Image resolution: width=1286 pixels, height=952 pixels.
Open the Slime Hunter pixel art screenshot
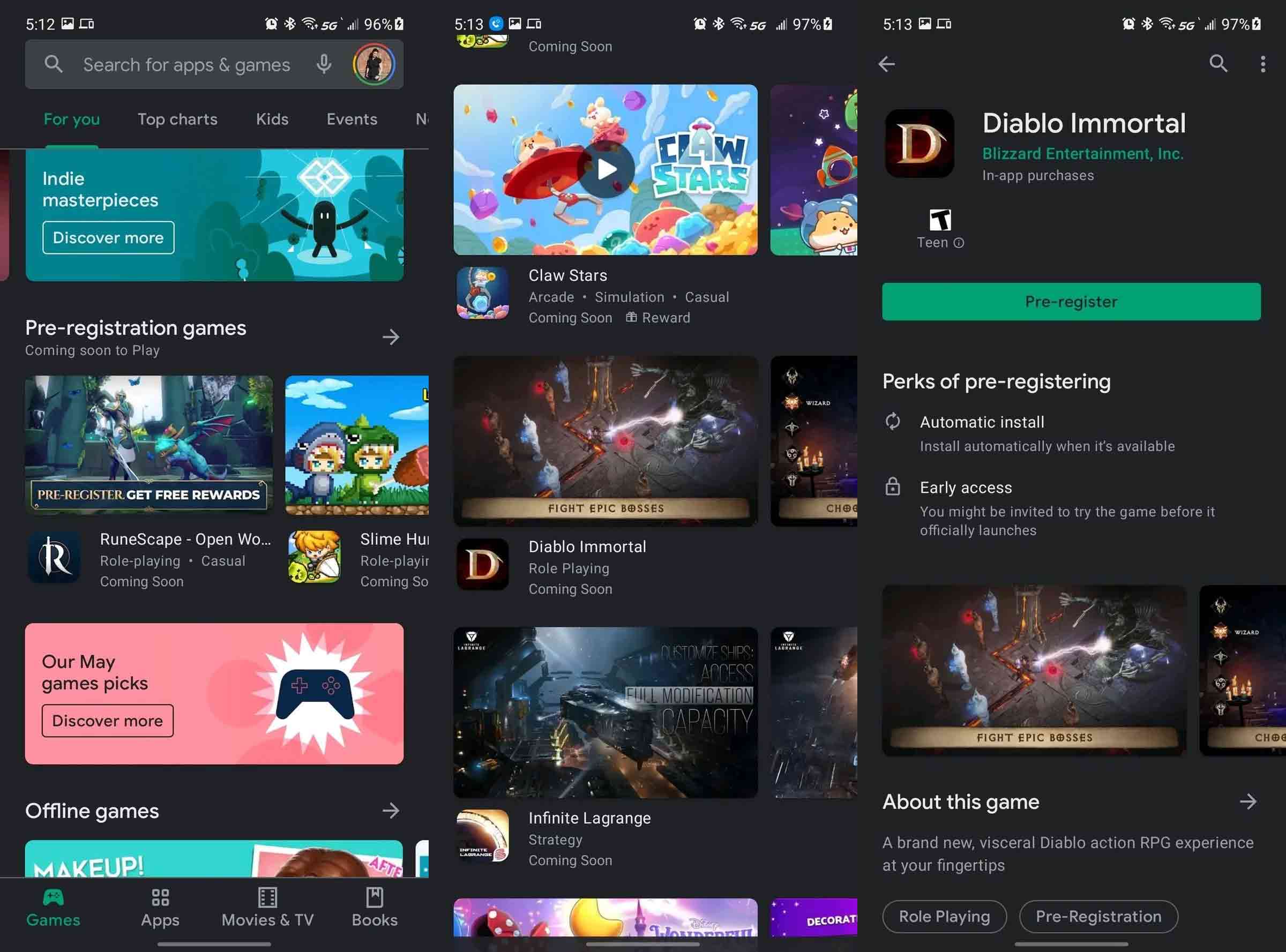(x=357, y=445)
